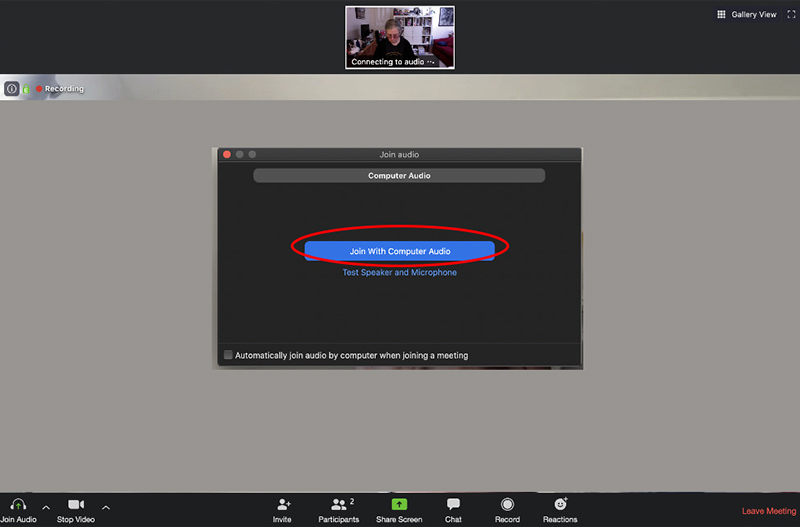Close the Join audio dialog

pyautogui.click(x=227, y=154)
